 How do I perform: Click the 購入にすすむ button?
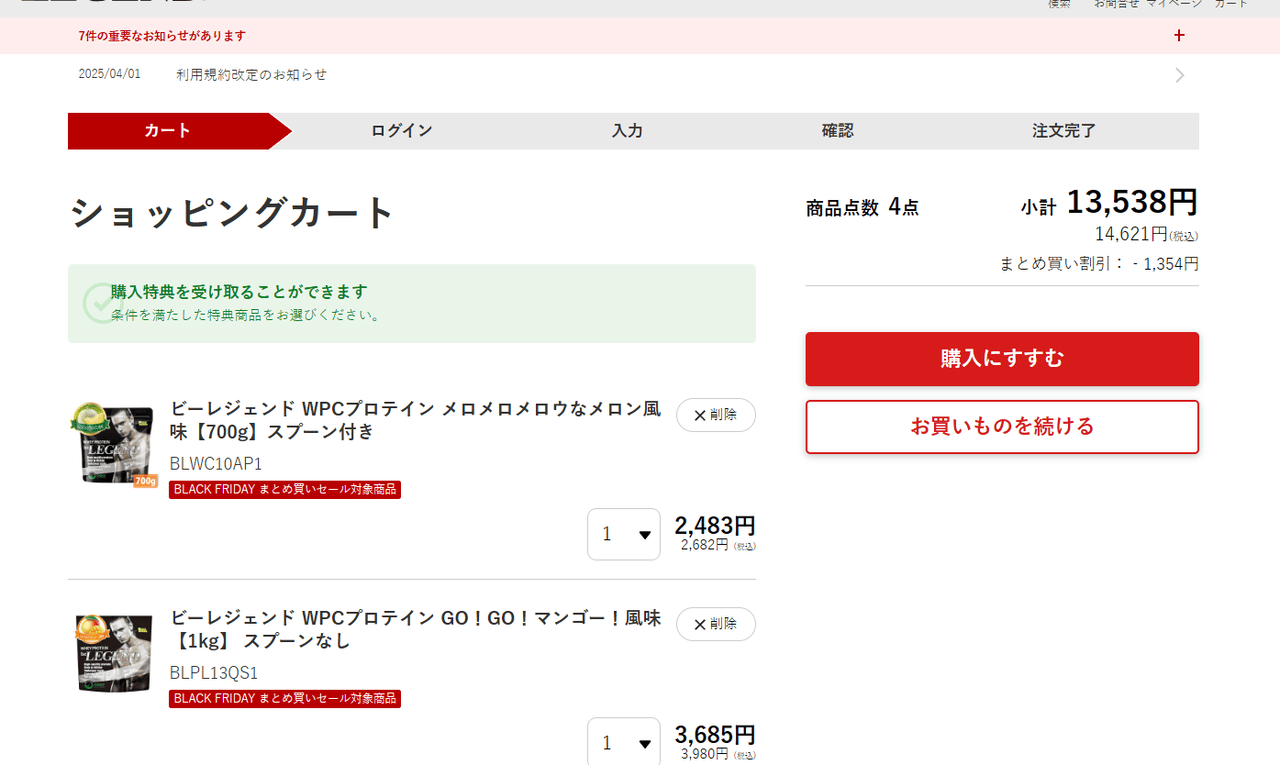[x=1002, y=359]
